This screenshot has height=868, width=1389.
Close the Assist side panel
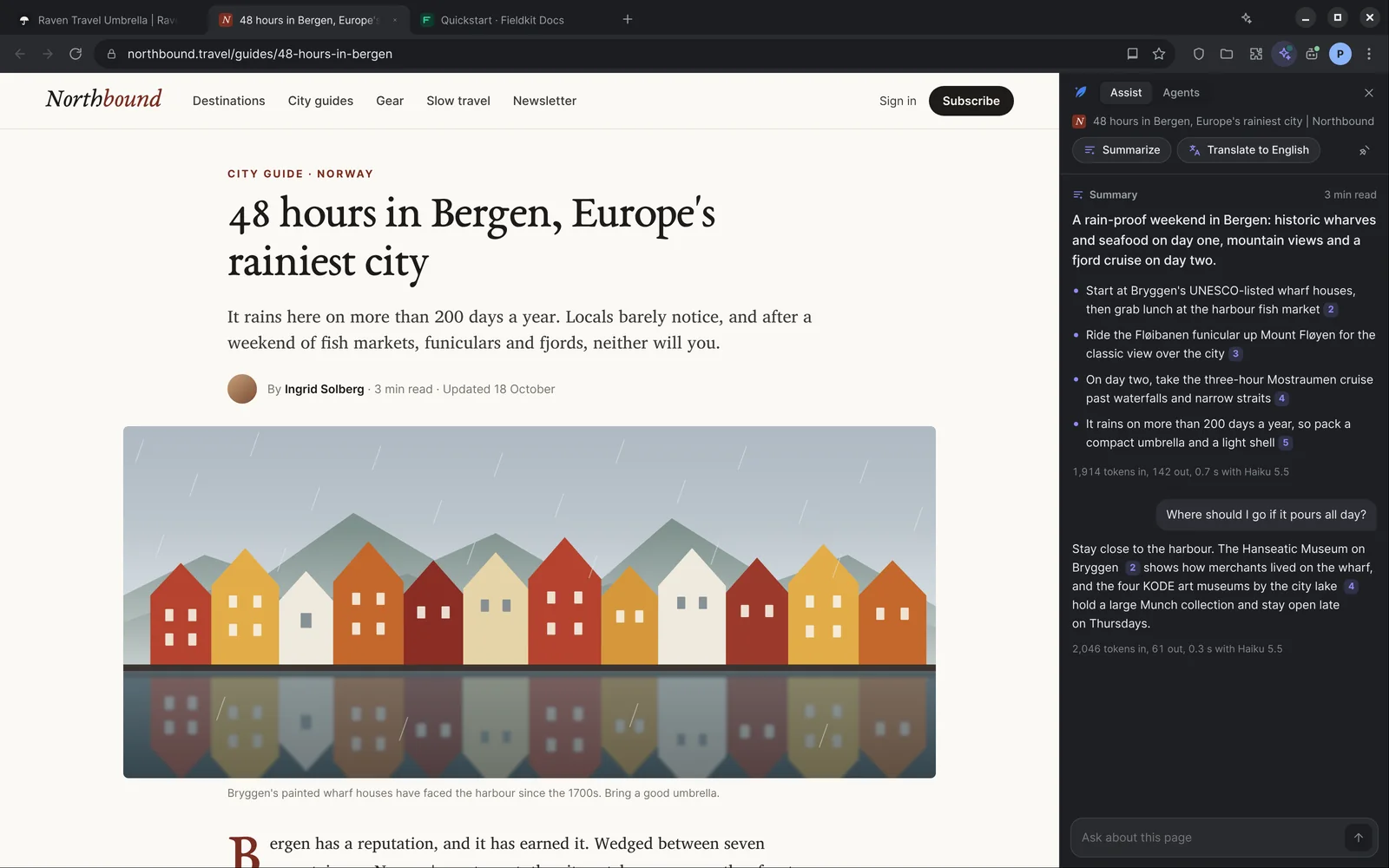pos(1369,93)
